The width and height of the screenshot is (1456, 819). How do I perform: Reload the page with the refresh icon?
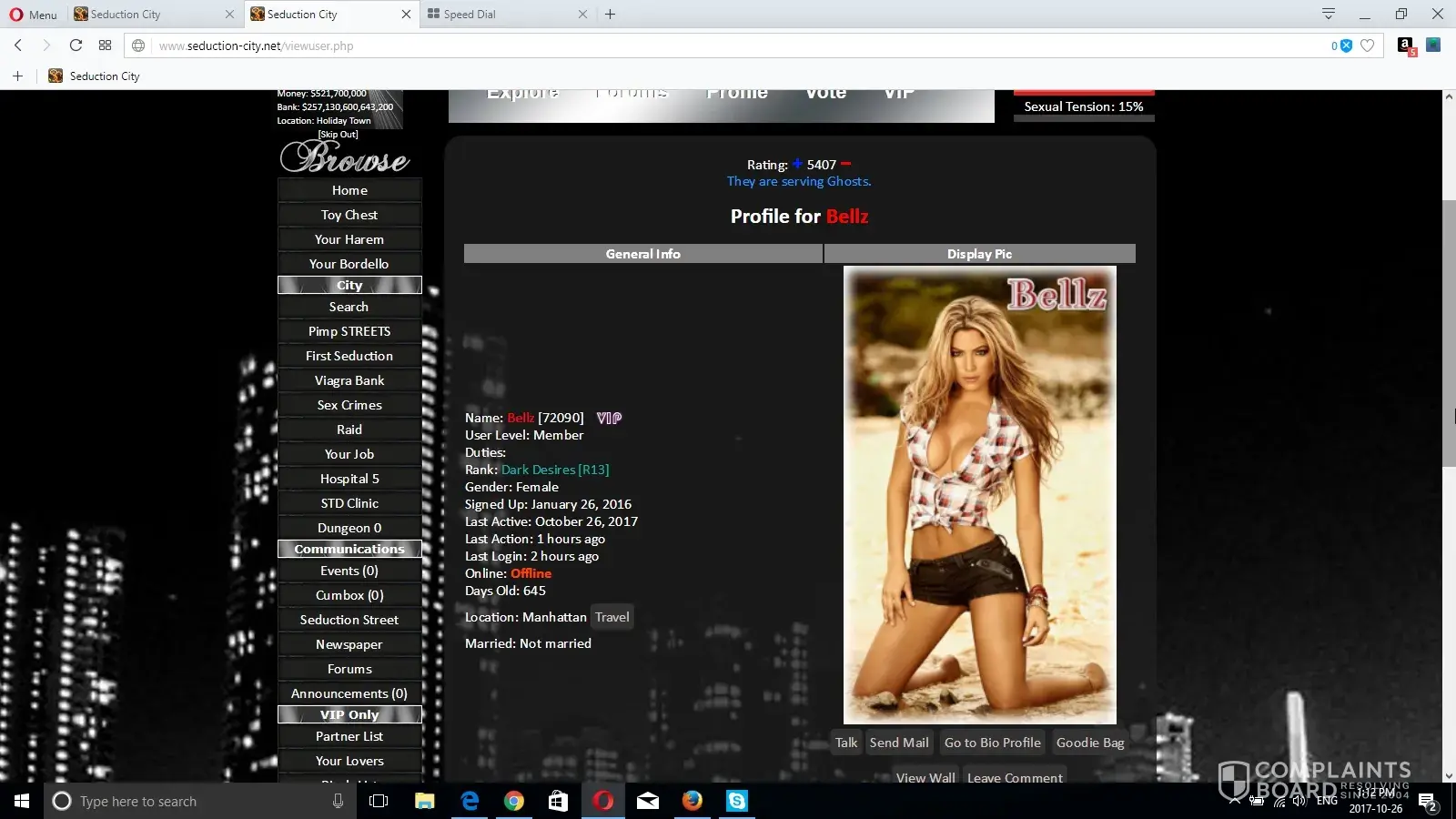(x=76, y=45)
